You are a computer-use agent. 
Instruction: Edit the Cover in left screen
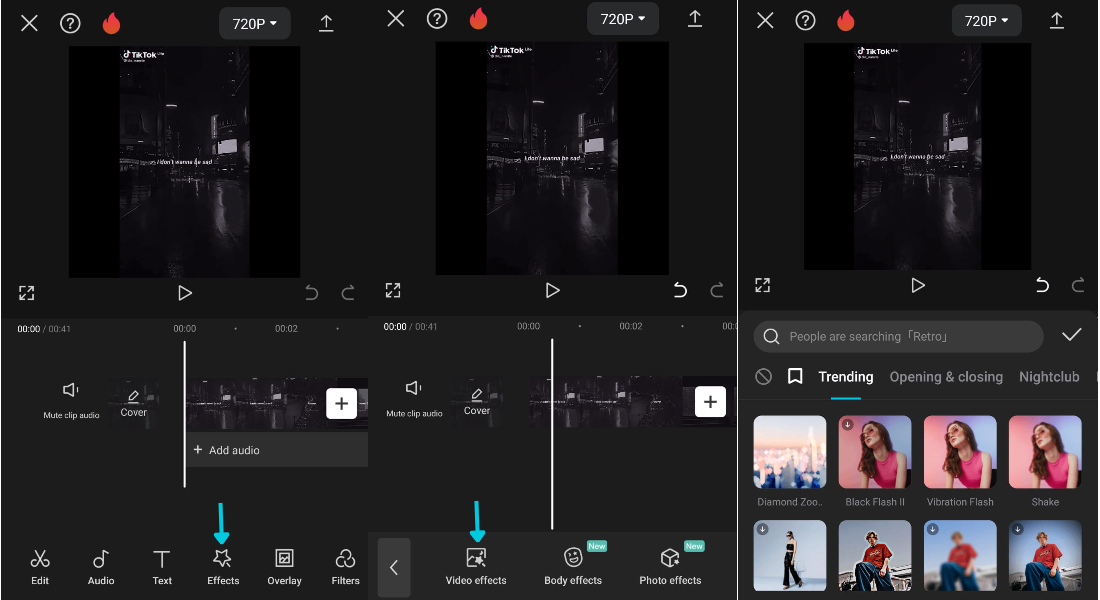pos(133,403)
